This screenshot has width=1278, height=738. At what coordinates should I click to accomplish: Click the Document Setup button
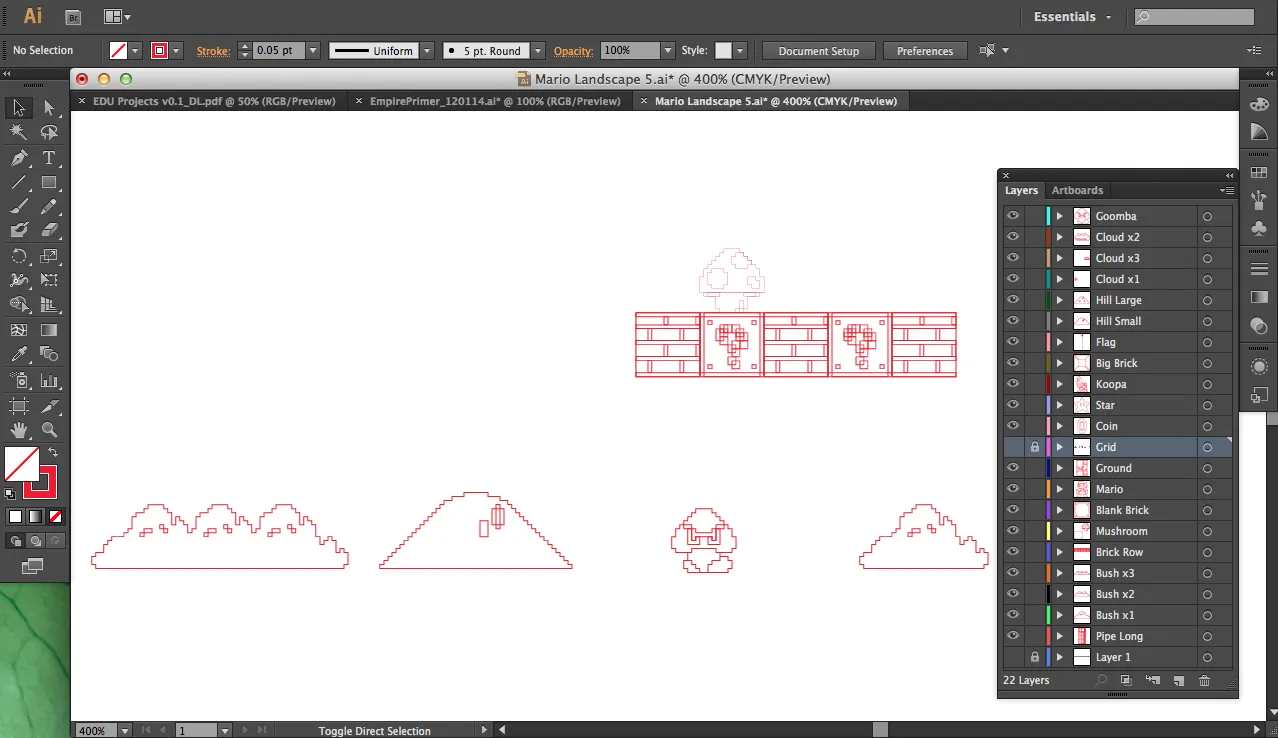click(818, 51)
